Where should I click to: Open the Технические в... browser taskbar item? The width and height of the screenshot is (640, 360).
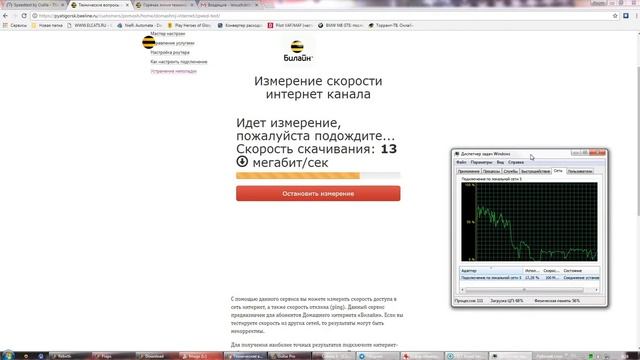245,356
